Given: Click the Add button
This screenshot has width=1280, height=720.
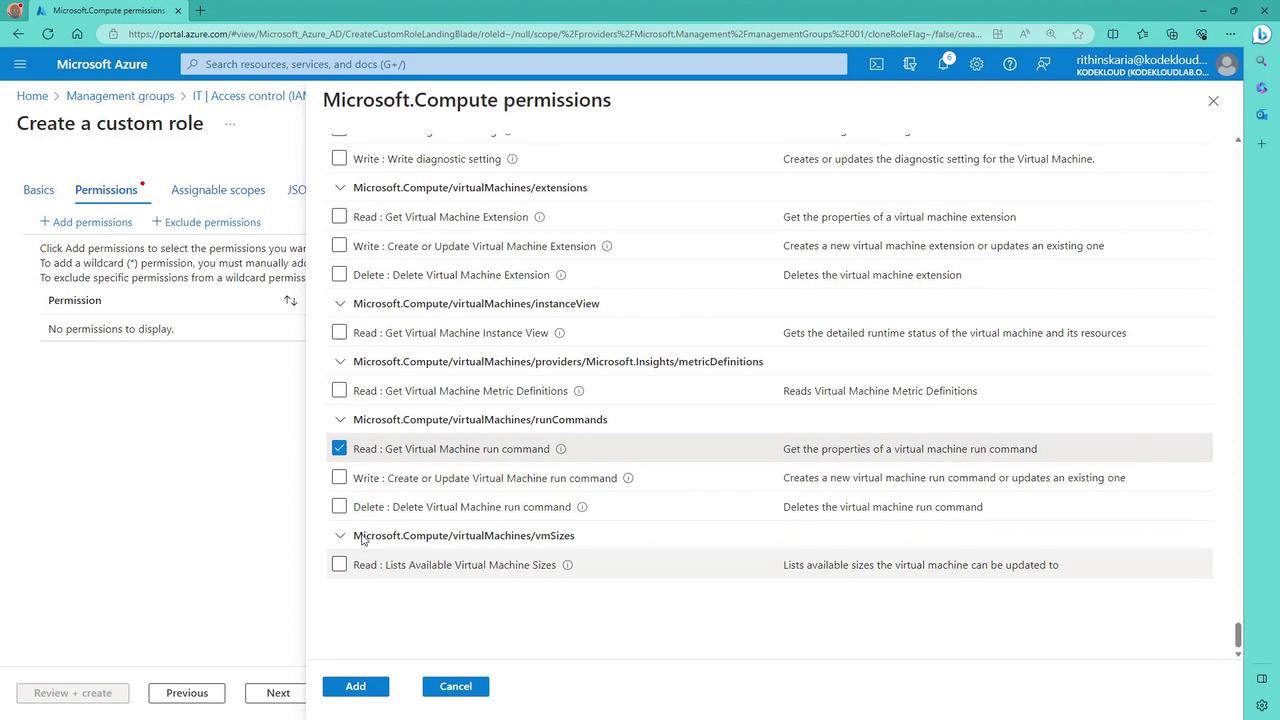Looking at the screenshot, I should coord(355,686).
